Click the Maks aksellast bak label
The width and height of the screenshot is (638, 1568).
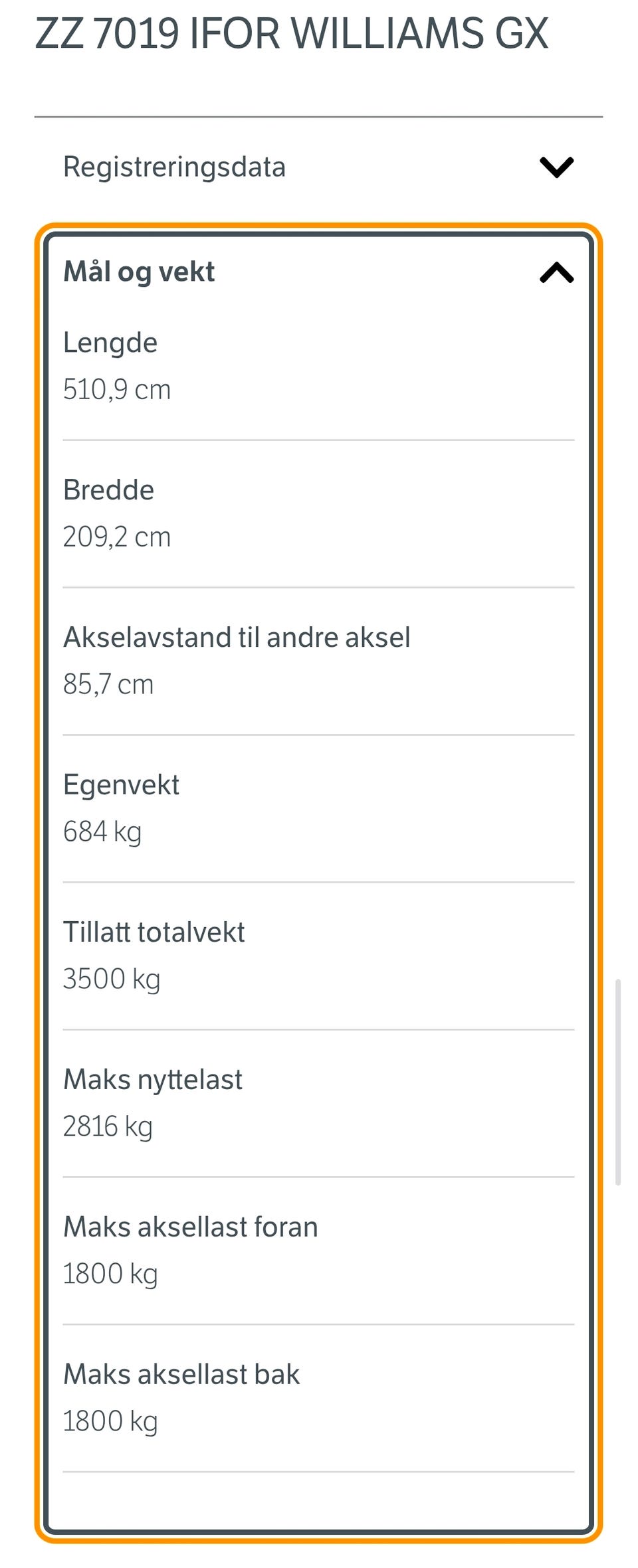tap(181, 1375)
